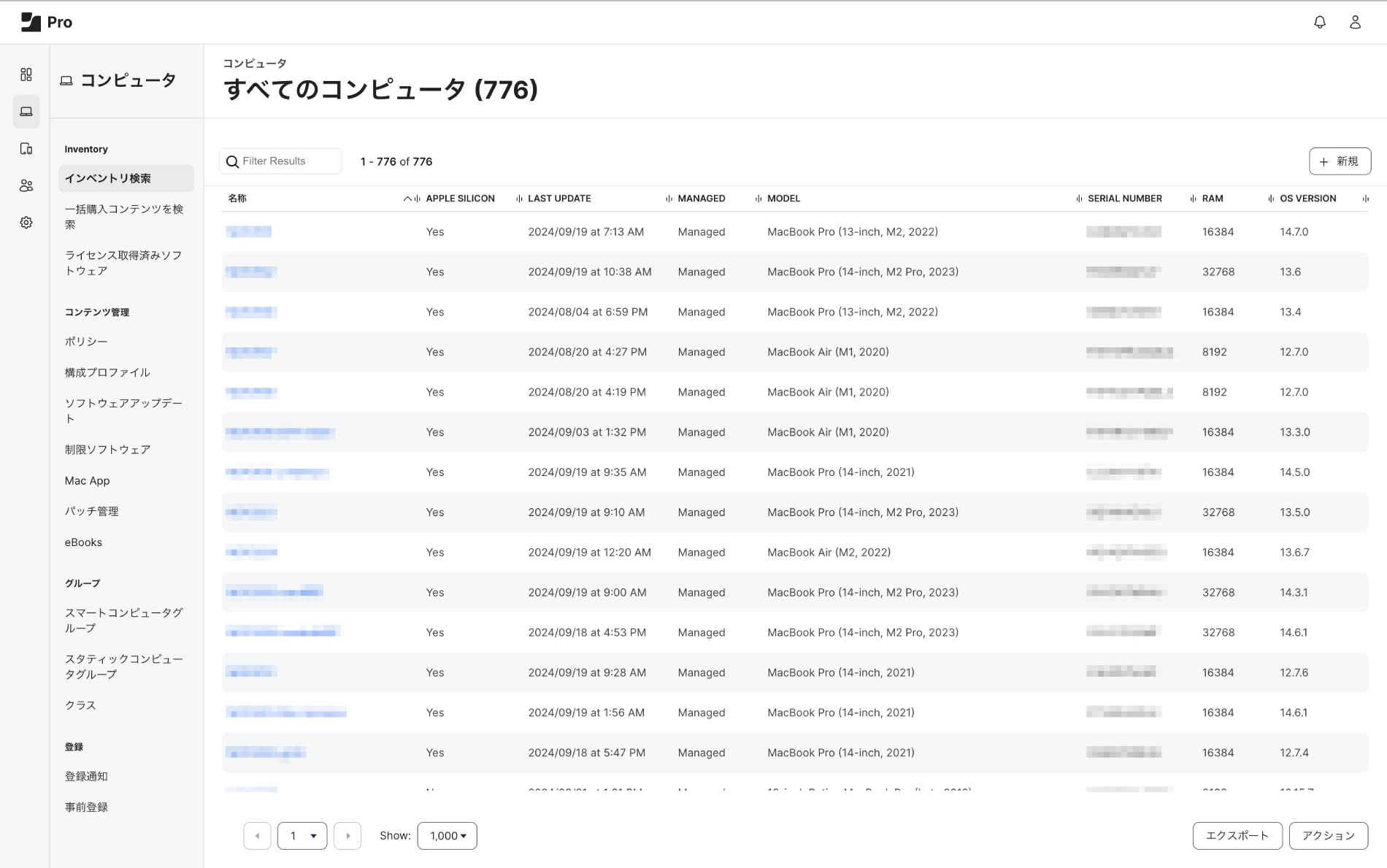Click the Jamf Pro logo

tap(47, 22)
